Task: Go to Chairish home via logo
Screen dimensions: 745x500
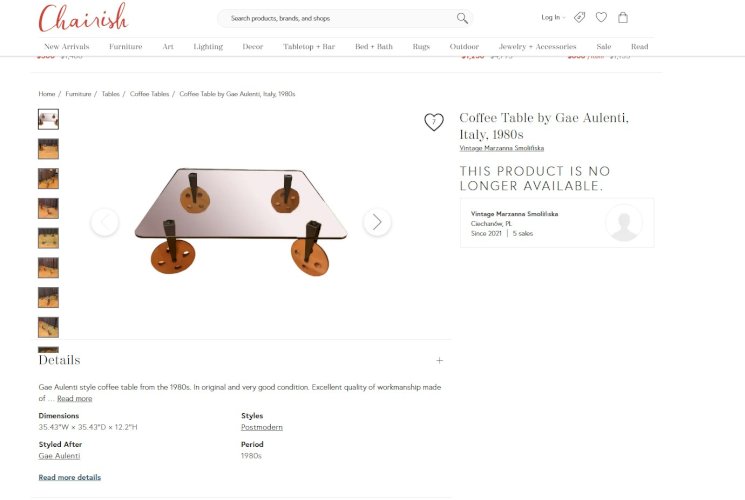Action: pos(83,18)
